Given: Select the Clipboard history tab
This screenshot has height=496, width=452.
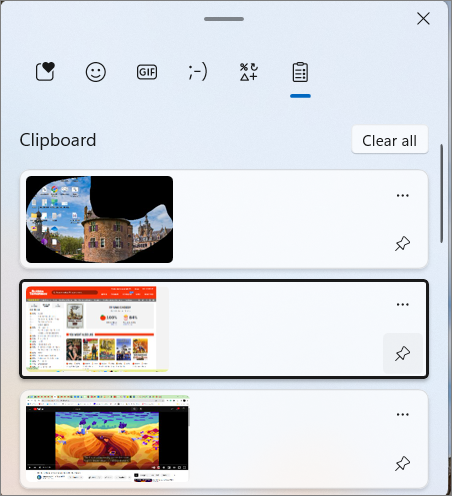Looking at the screenshot, I should coord(300,72).
